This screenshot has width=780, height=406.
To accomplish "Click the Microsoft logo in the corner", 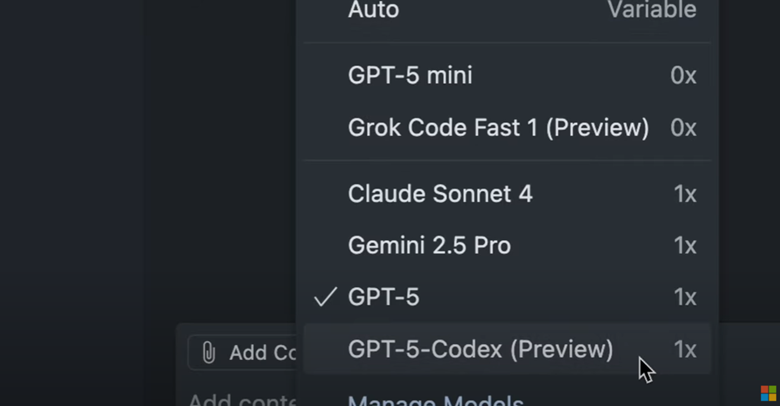I will 767,391.
